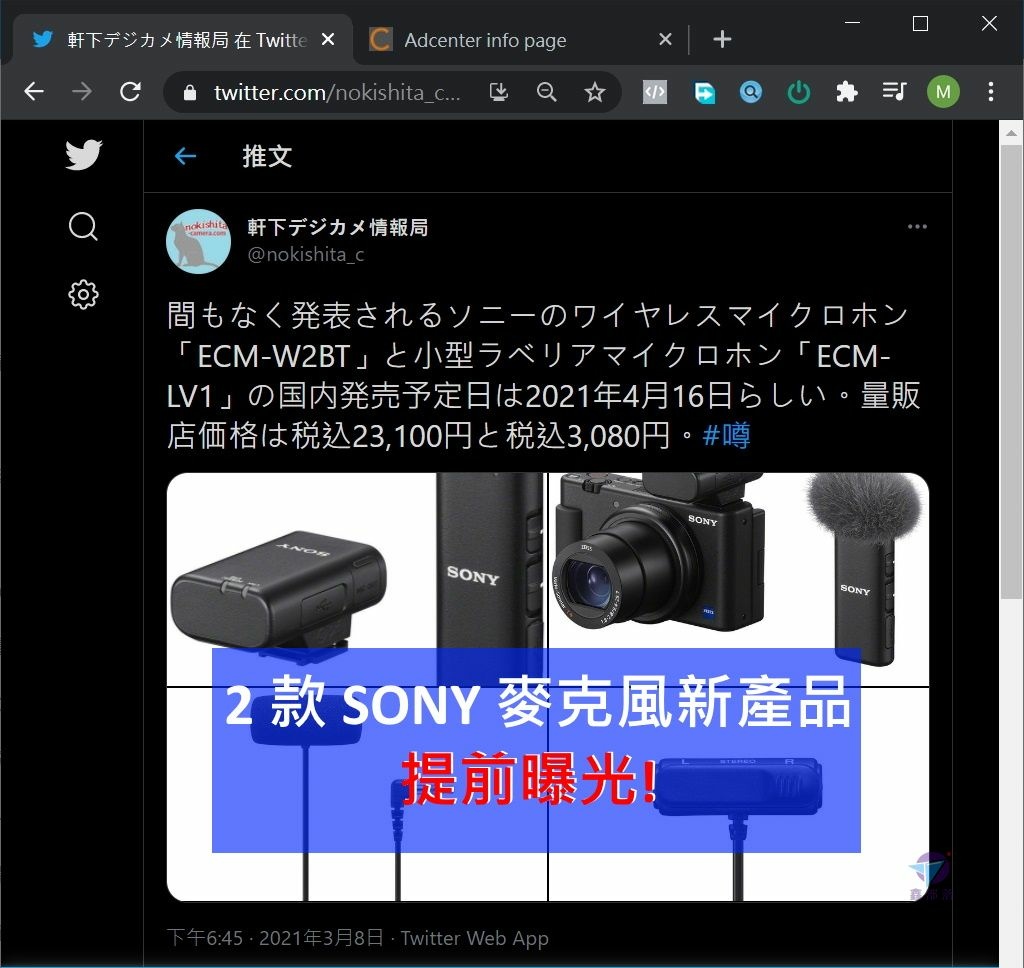Screen dimensions: 1024x968
Task: Open the #噂 hashtag link
Action: [x=726, y=436]
